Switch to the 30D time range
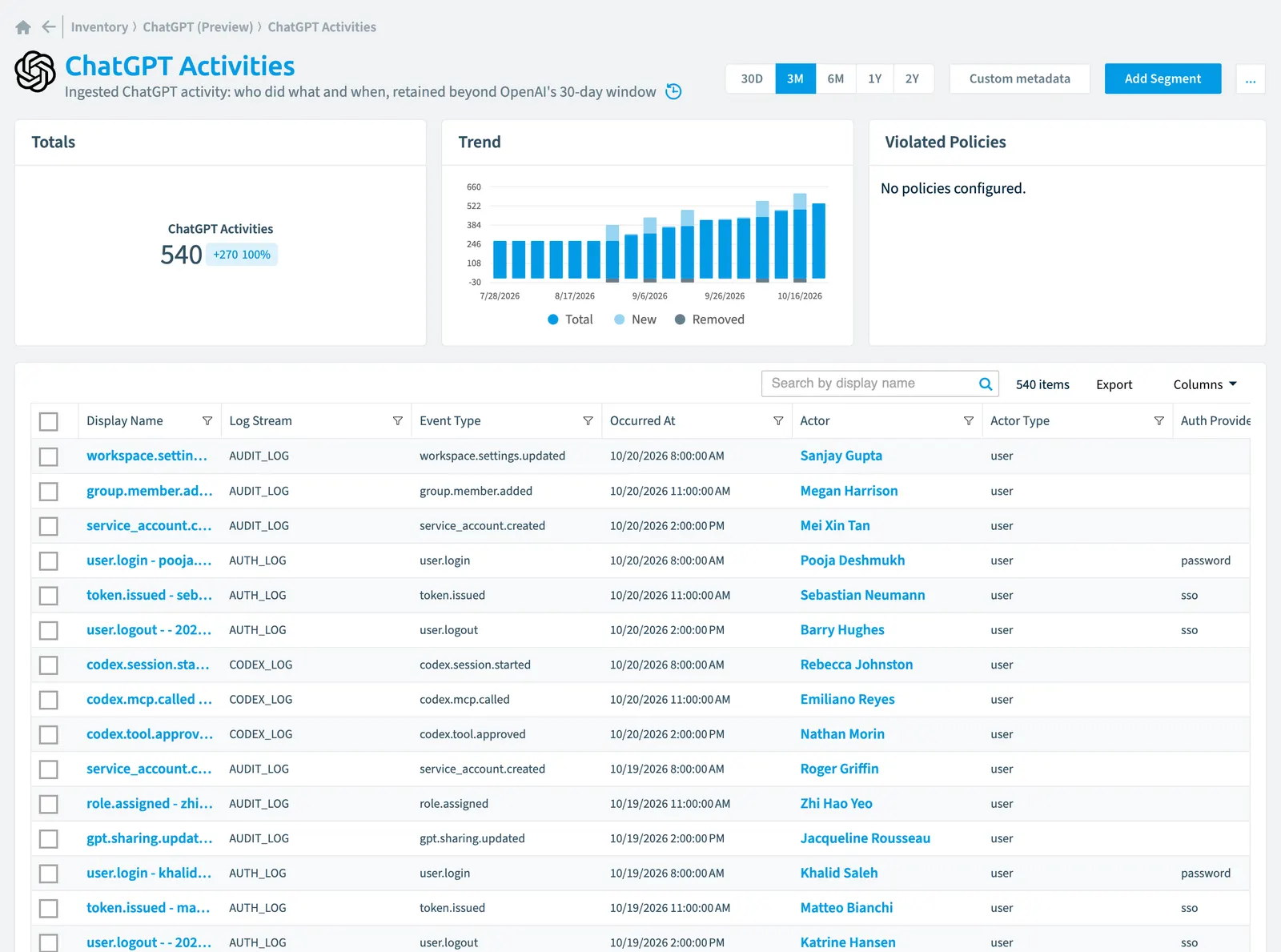Viewport: 1281px width, 952px height. [x=751, y=78]
